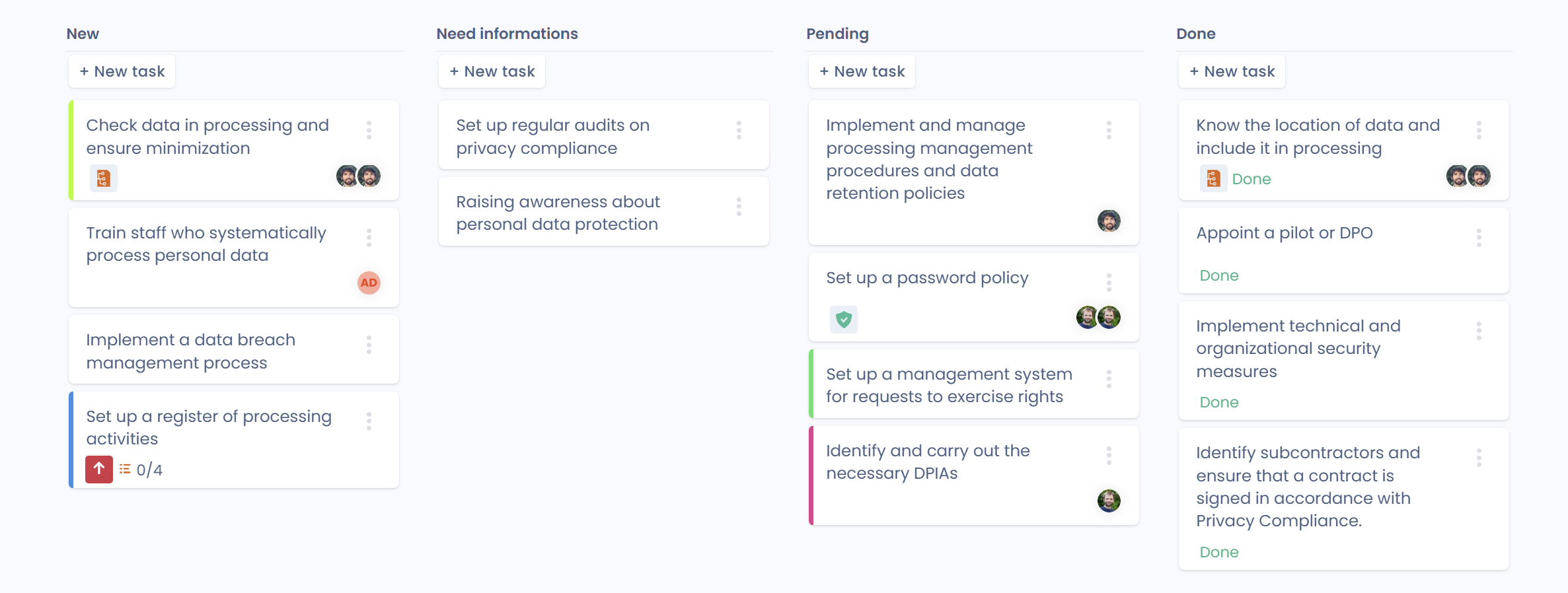Click the 0/4 checklist counter icon

point(125,470)
